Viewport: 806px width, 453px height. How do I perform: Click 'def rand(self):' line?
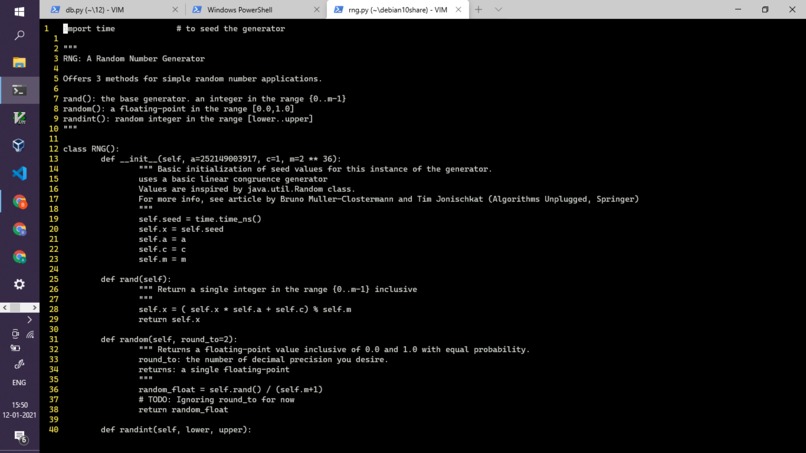coord(136,279)
